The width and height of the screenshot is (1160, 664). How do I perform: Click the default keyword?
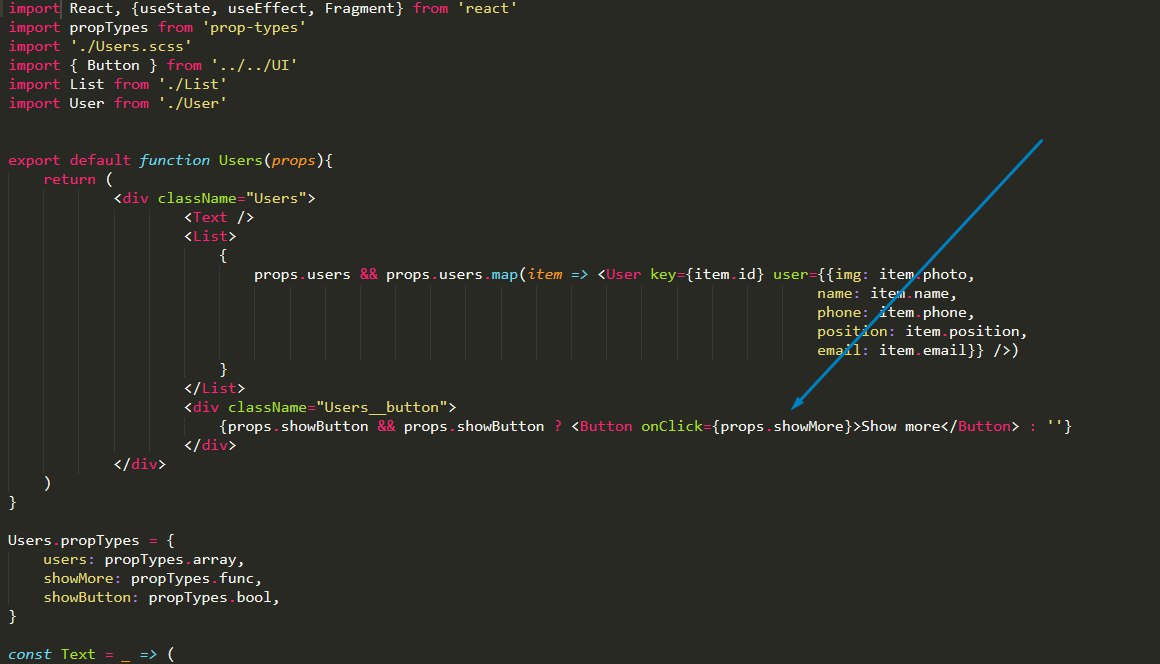click(100, 160)
